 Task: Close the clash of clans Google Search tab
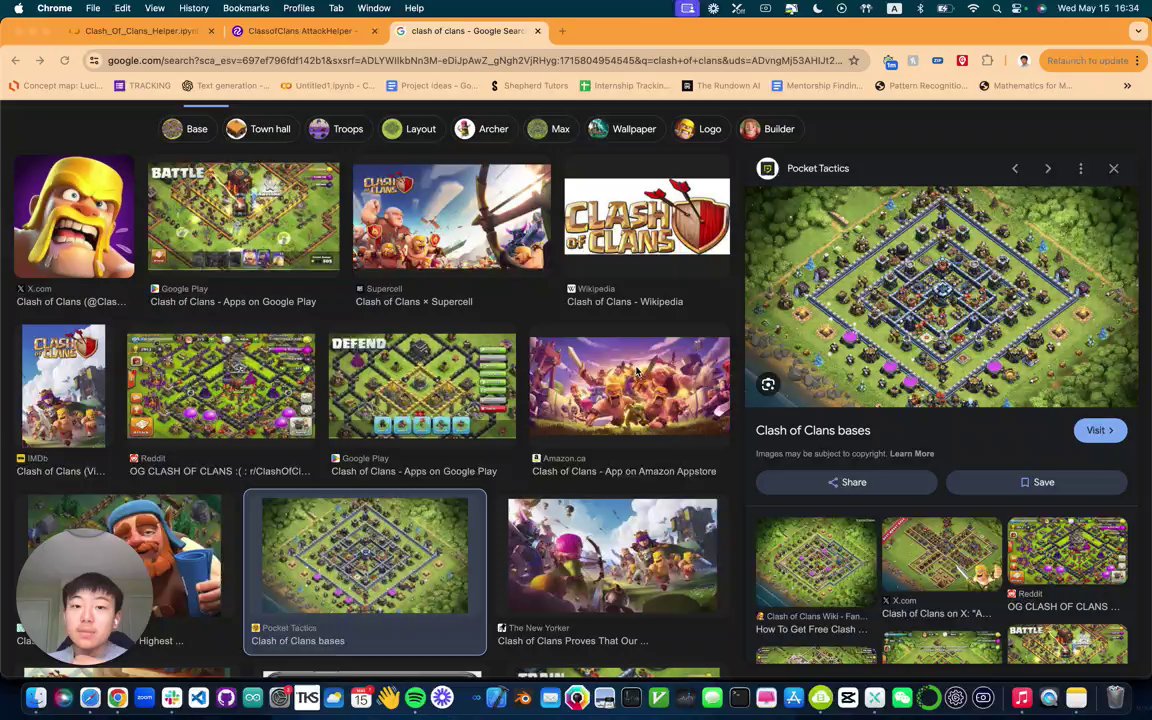click(x=538, y=31)
